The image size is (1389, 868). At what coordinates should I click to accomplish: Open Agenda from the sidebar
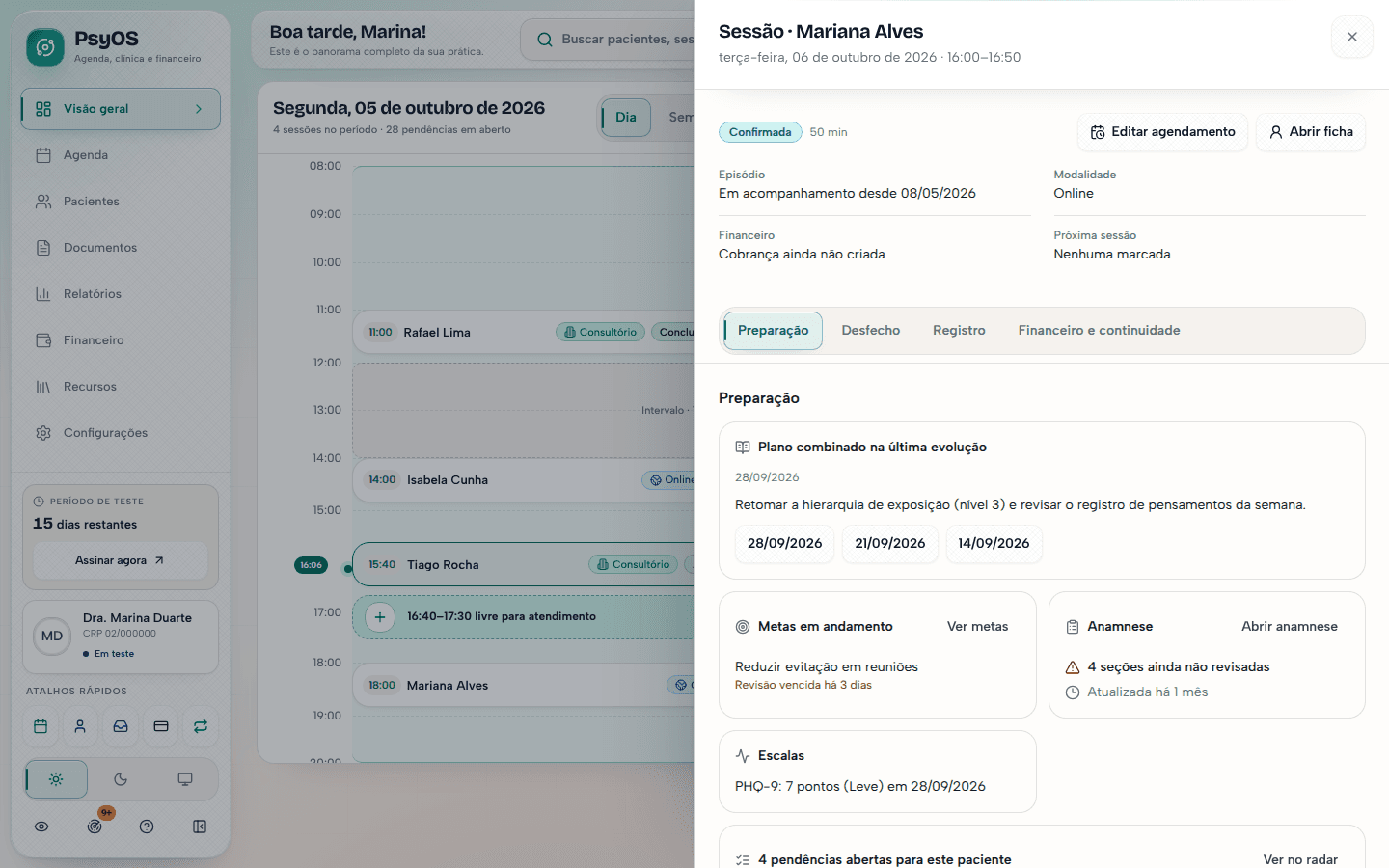pyautogui.click(x=121, y=155)
